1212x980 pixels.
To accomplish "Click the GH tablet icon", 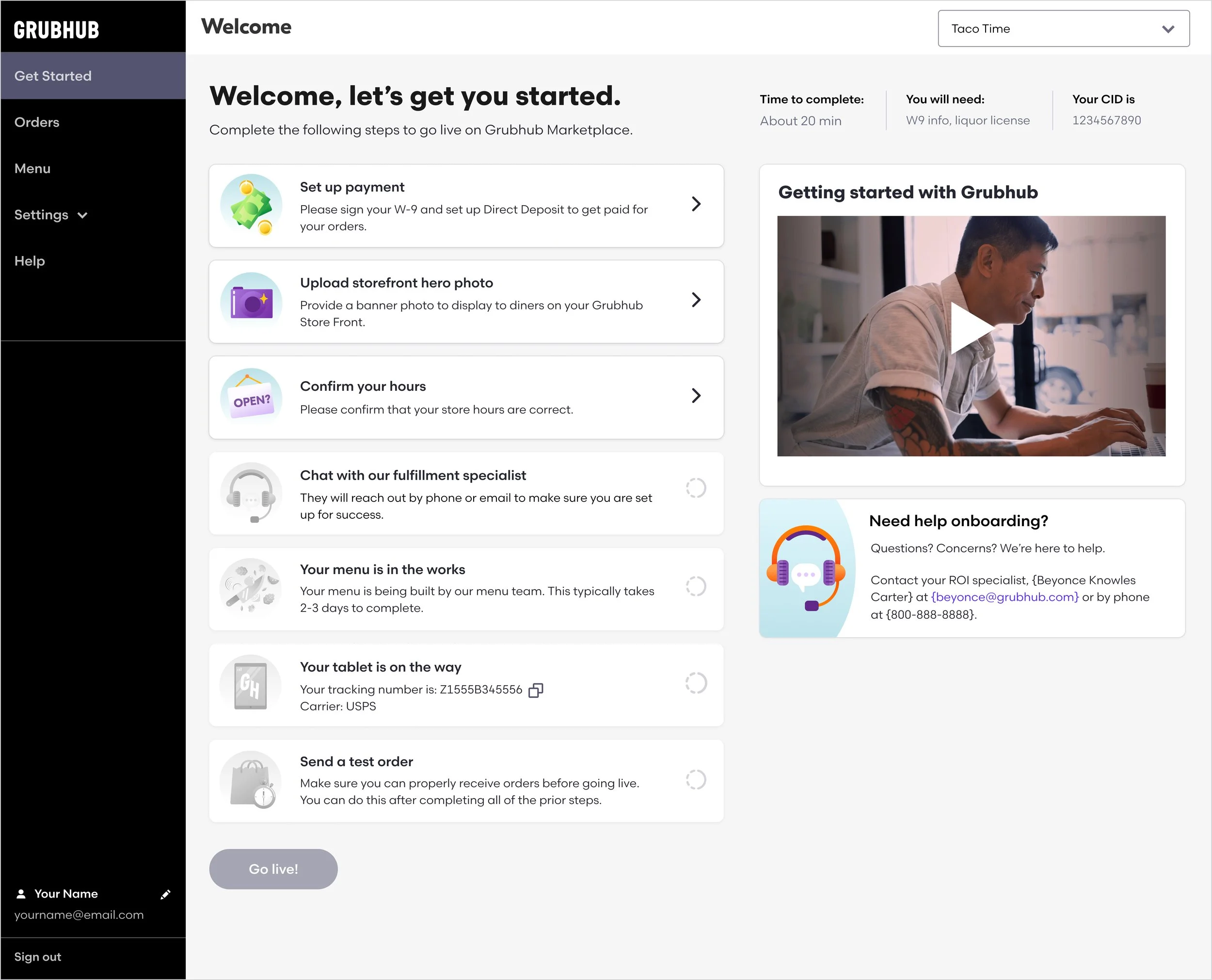I will (251, 685).
